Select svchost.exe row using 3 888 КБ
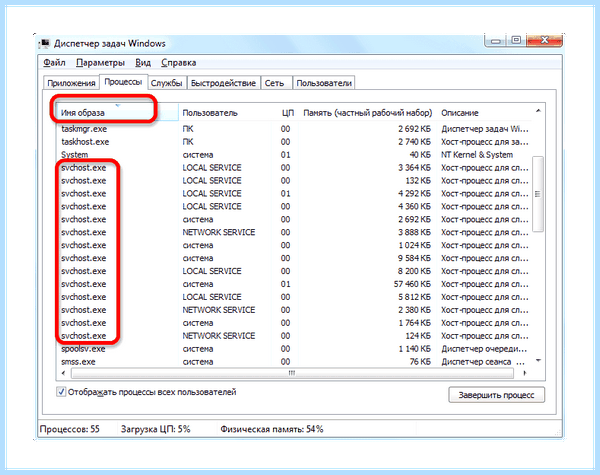This screenshot has width=600, height=475. (295, 232)
